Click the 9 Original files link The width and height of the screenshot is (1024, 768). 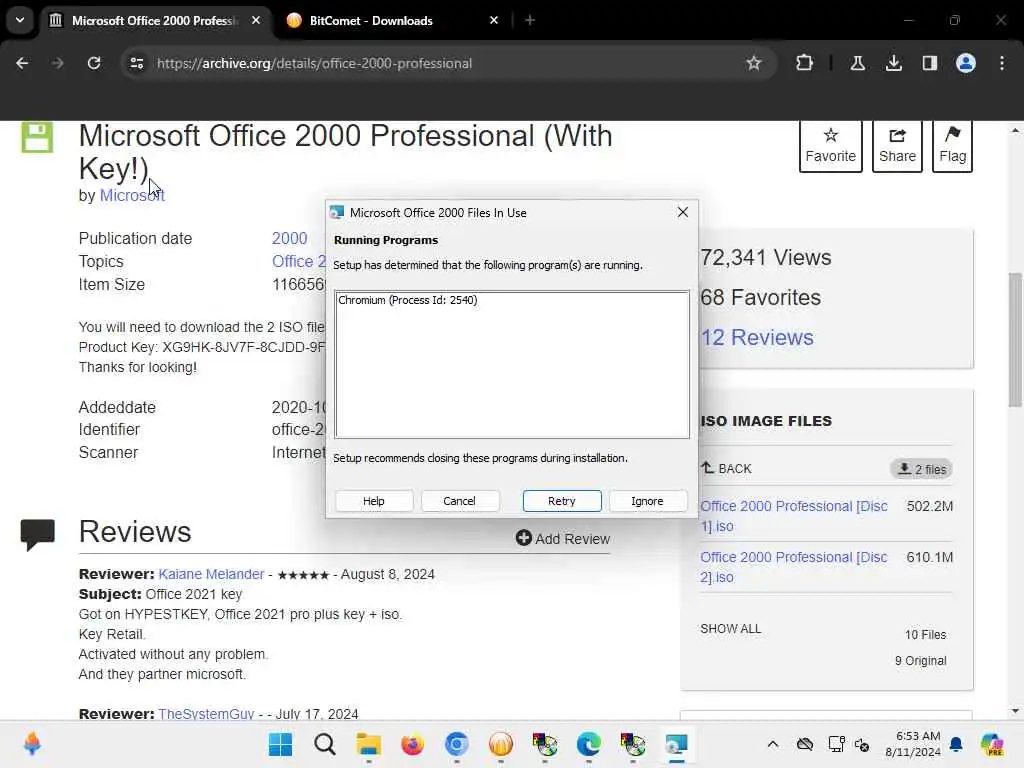point(920,661)
